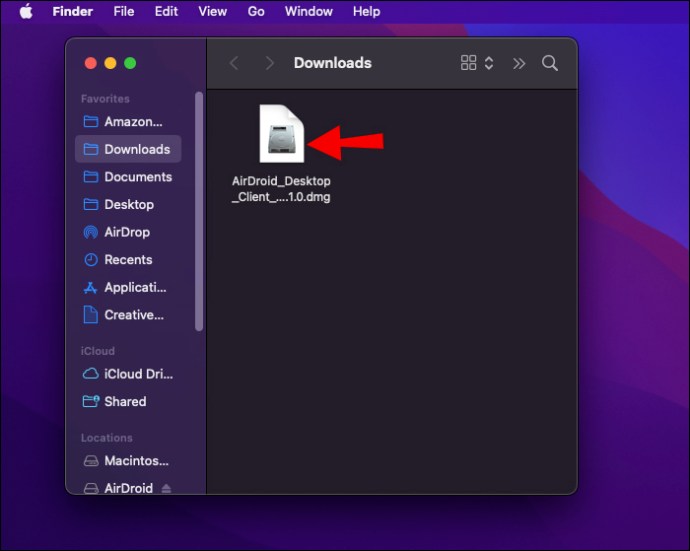Minimize the window with yellow button
690x551 pixels.
point(110,63)
